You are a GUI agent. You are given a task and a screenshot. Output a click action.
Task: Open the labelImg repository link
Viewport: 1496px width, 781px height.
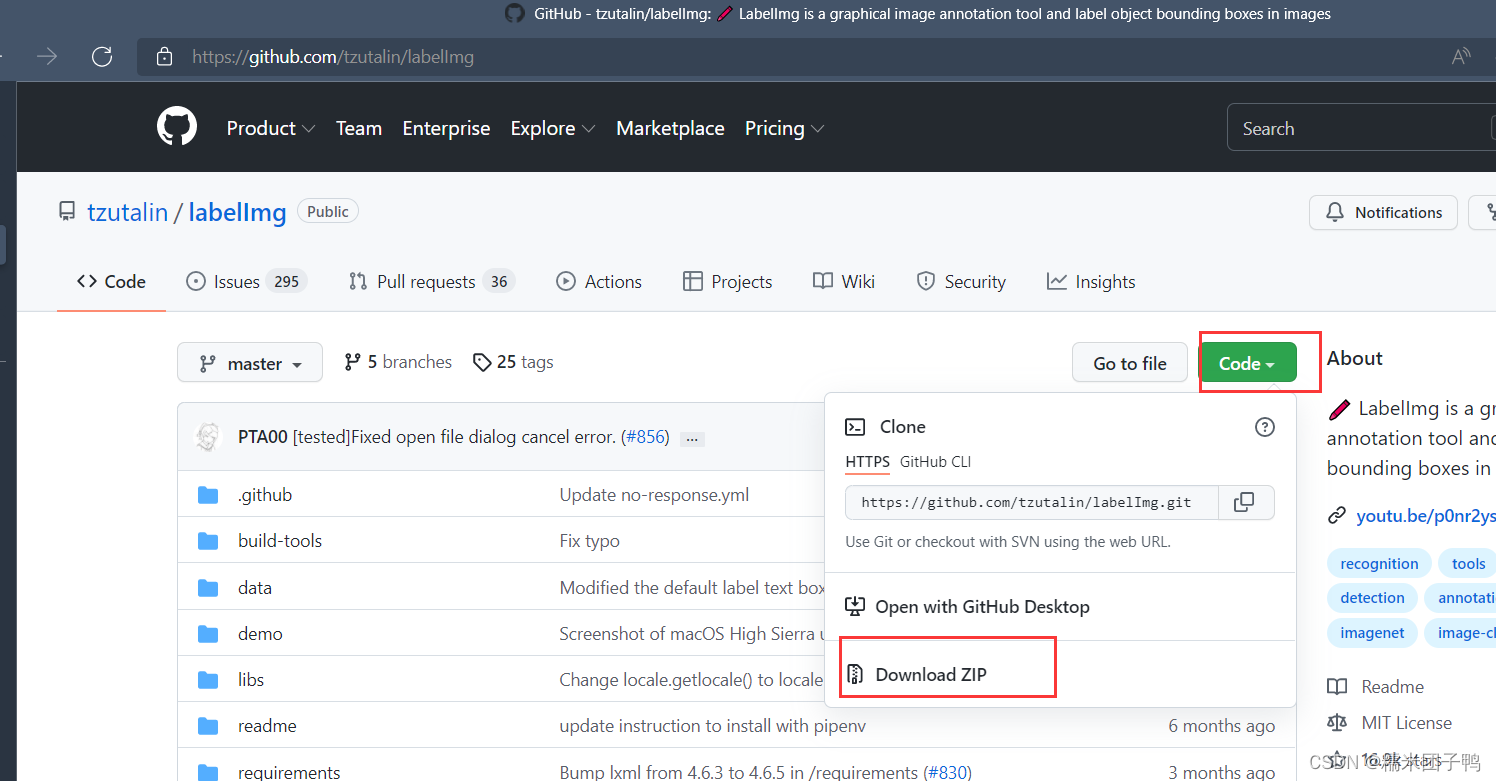click(237, 212)
